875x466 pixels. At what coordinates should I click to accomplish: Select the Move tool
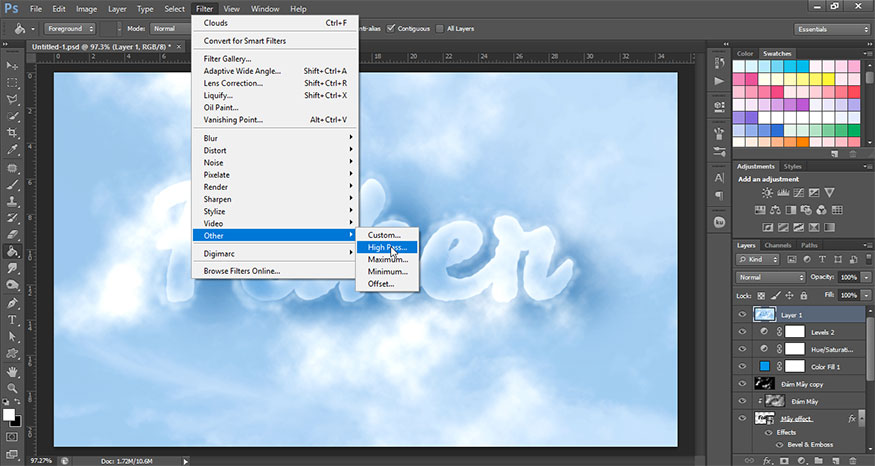[12, 66]
